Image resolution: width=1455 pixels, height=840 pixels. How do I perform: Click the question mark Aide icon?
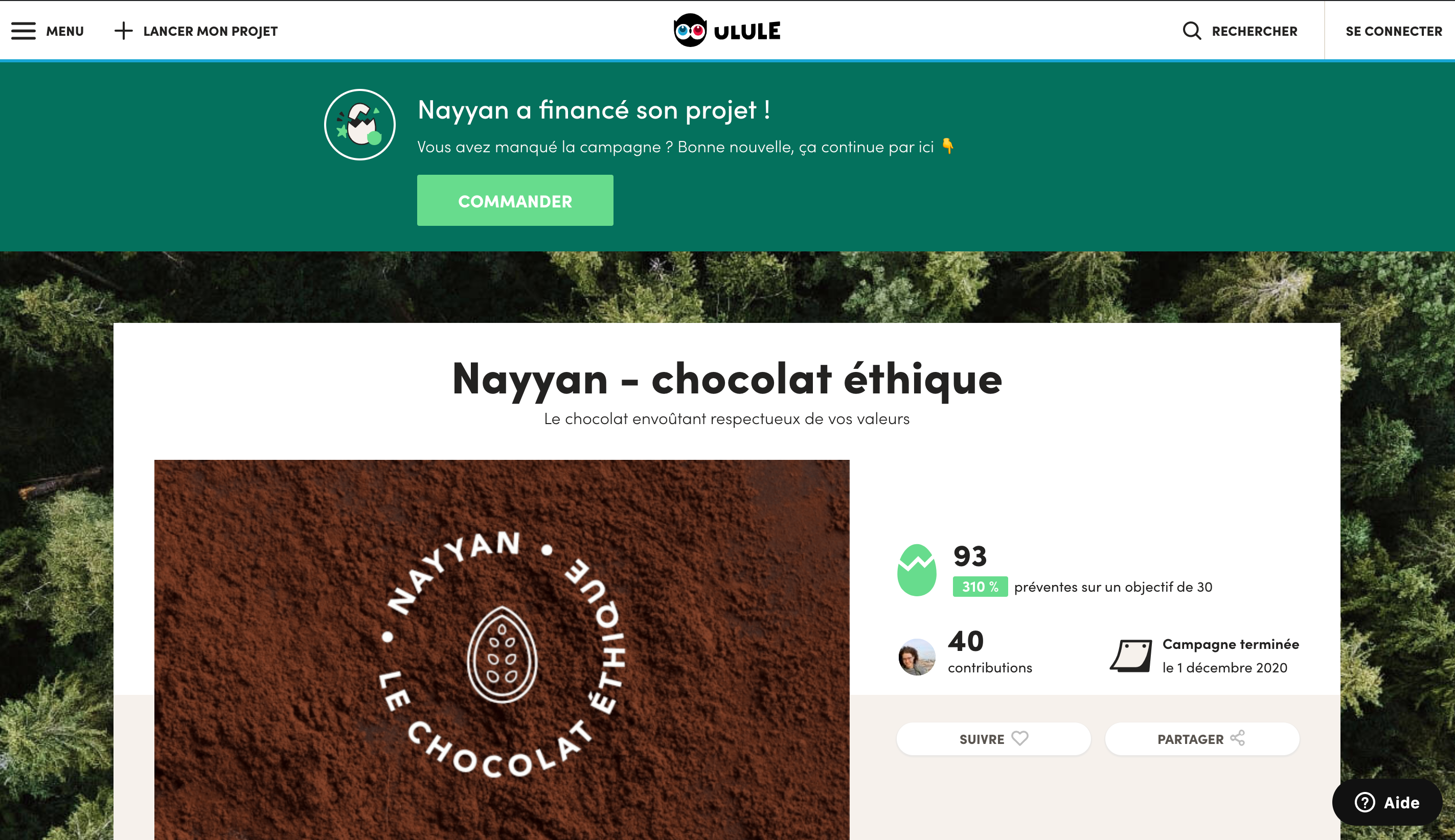(x=1365, y=803)
